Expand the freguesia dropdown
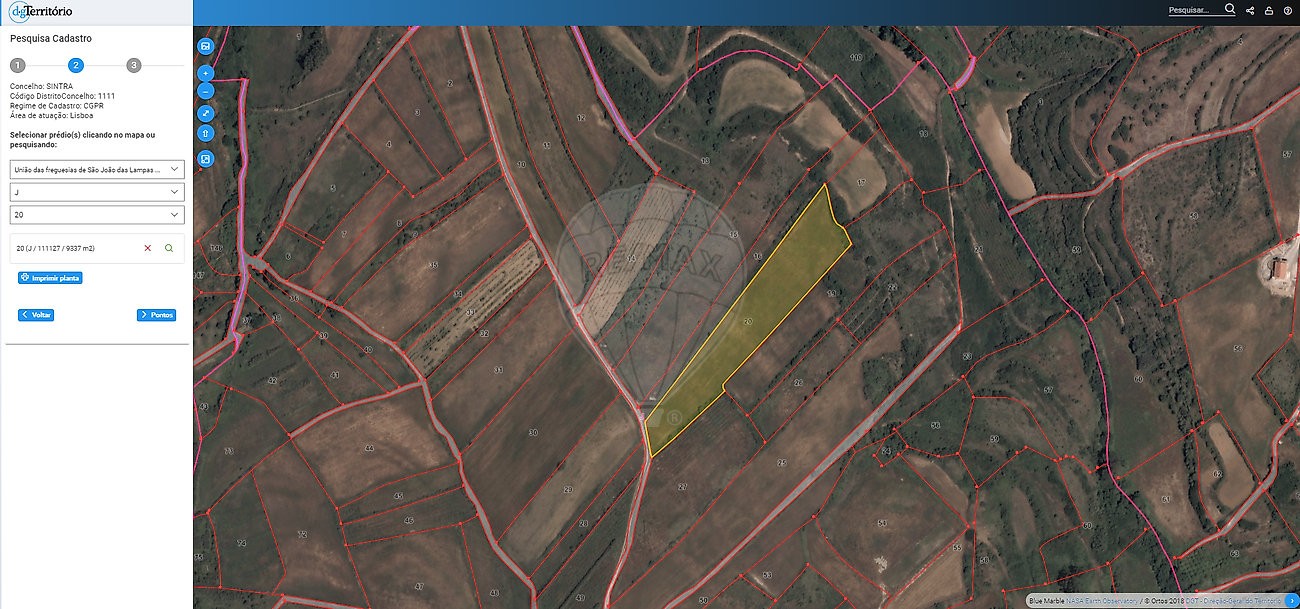This screenshot has height=609, width=1300. pyautogui.click(x=97, y=169)
